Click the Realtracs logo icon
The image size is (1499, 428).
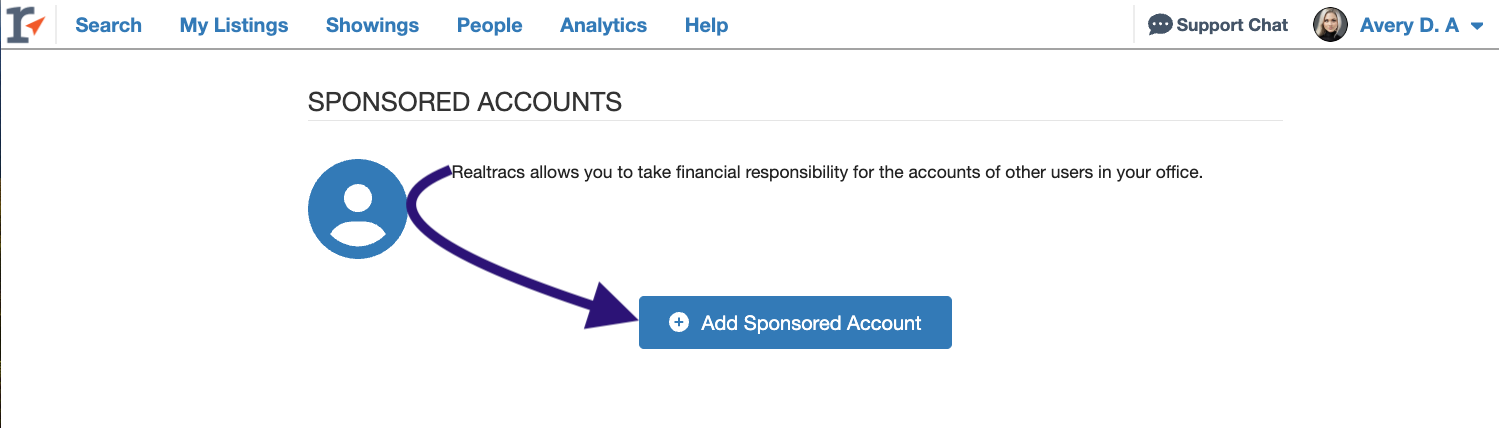26,25
